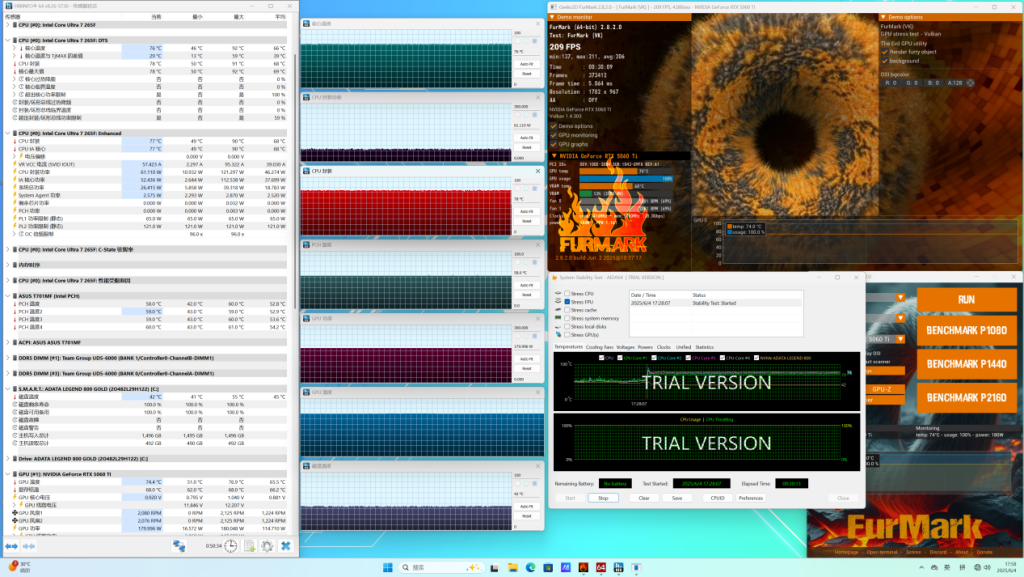Click the HWiNFO save report icon
Image resolution: width=1024 pixels, height=577 pixels.
tap(249, 546)
